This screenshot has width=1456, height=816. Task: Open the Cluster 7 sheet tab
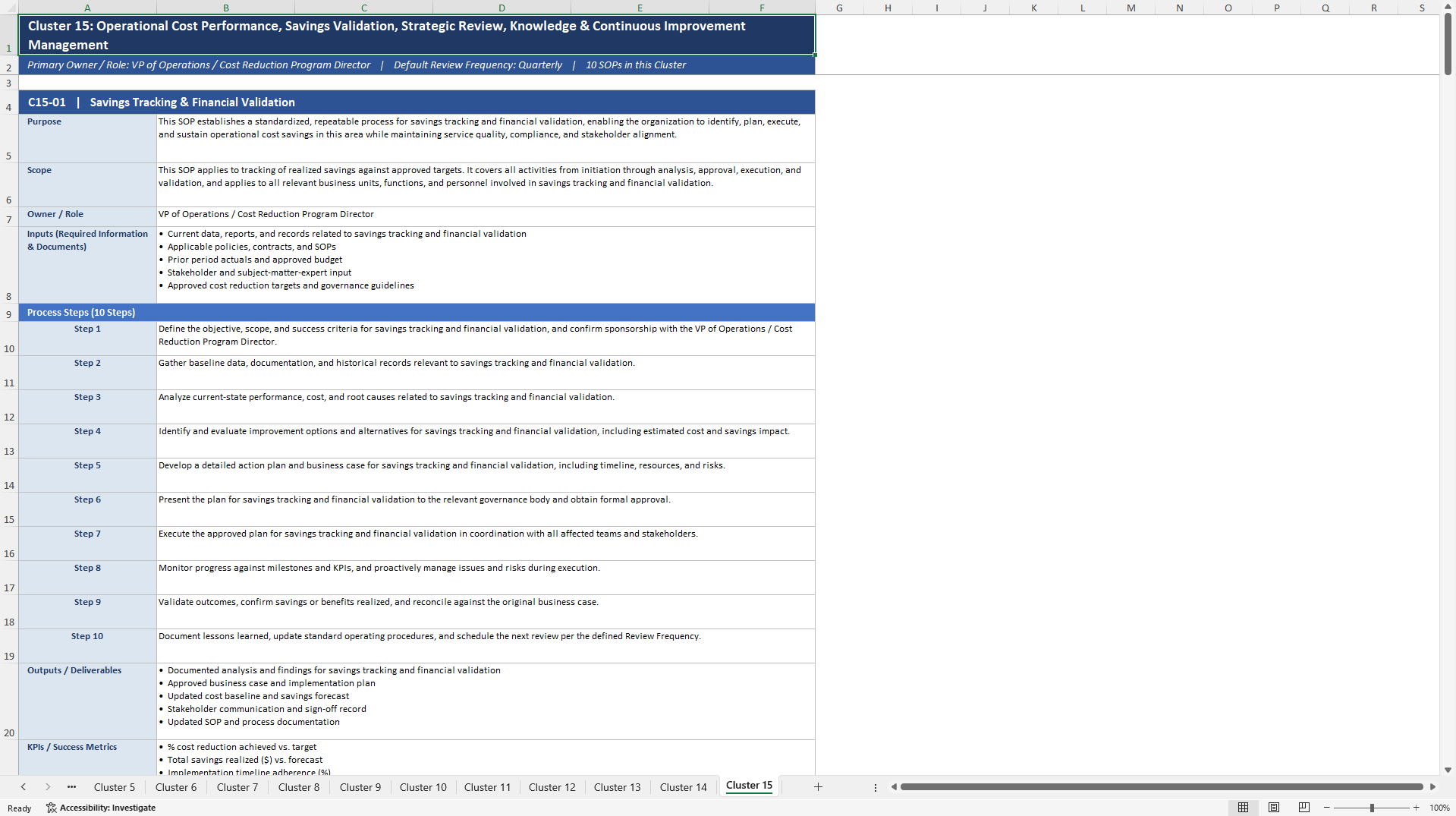(x=237, y=787)
